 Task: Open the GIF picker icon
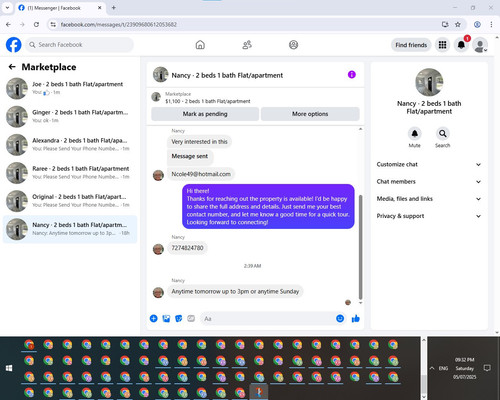(x=191, y=318)
